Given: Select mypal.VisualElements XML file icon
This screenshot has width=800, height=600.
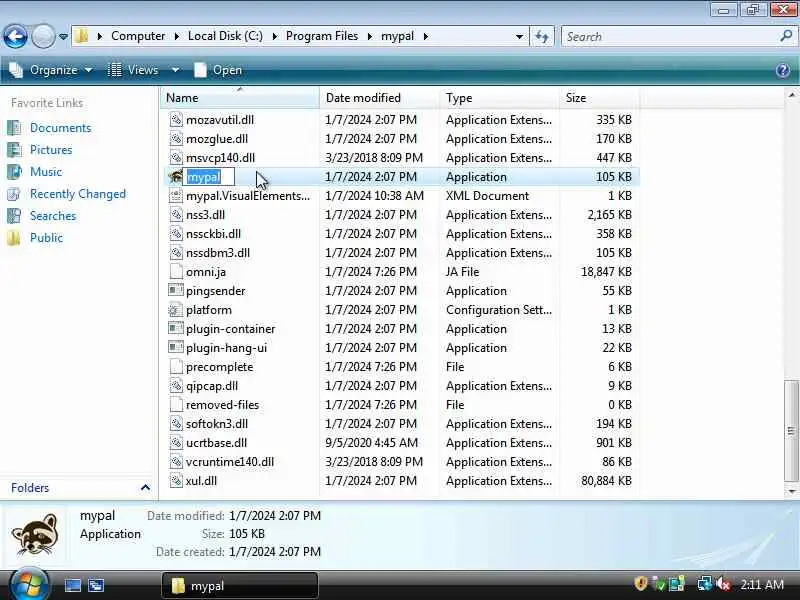Looking at the screenshot, I should [176, 195].
